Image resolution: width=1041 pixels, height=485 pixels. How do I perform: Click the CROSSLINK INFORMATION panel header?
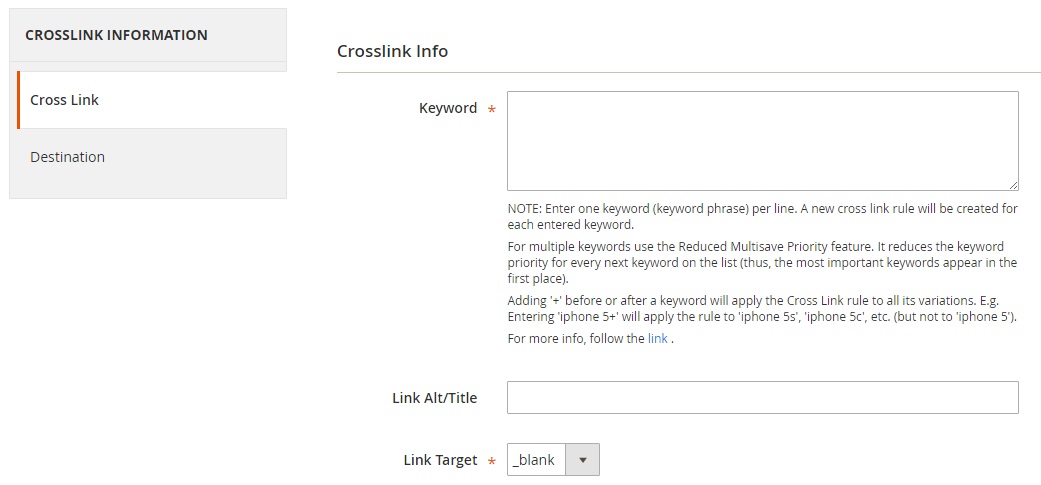(x=148, y=35)
